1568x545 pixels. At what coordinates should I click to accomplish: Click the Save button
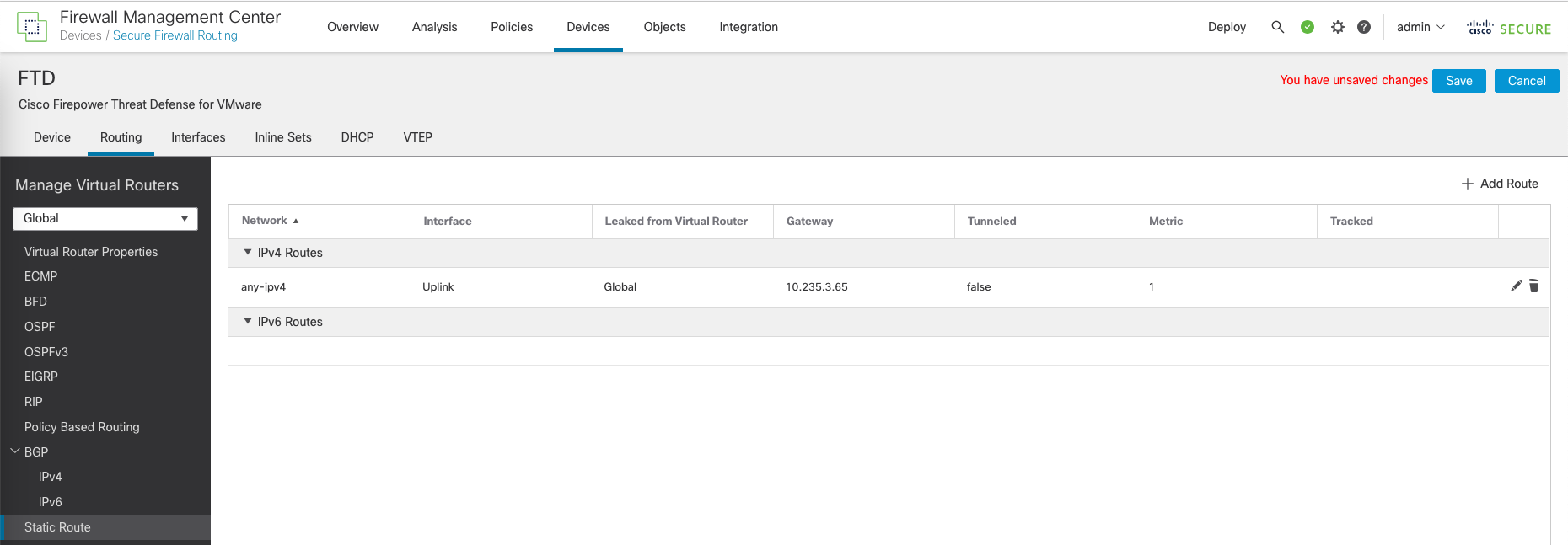click(1458, 81)
